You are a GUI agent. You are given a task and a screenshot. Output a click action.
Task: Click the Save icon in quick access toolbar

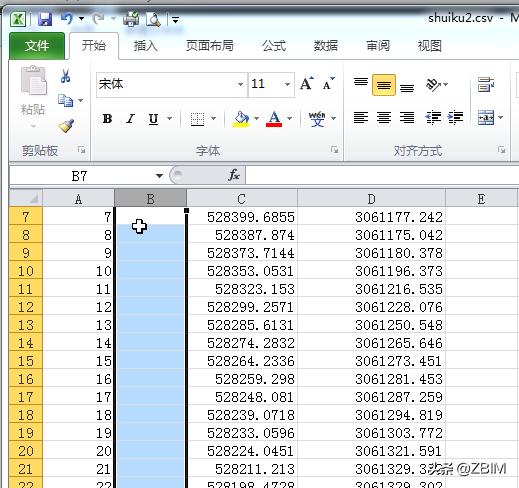click(45, 19)
